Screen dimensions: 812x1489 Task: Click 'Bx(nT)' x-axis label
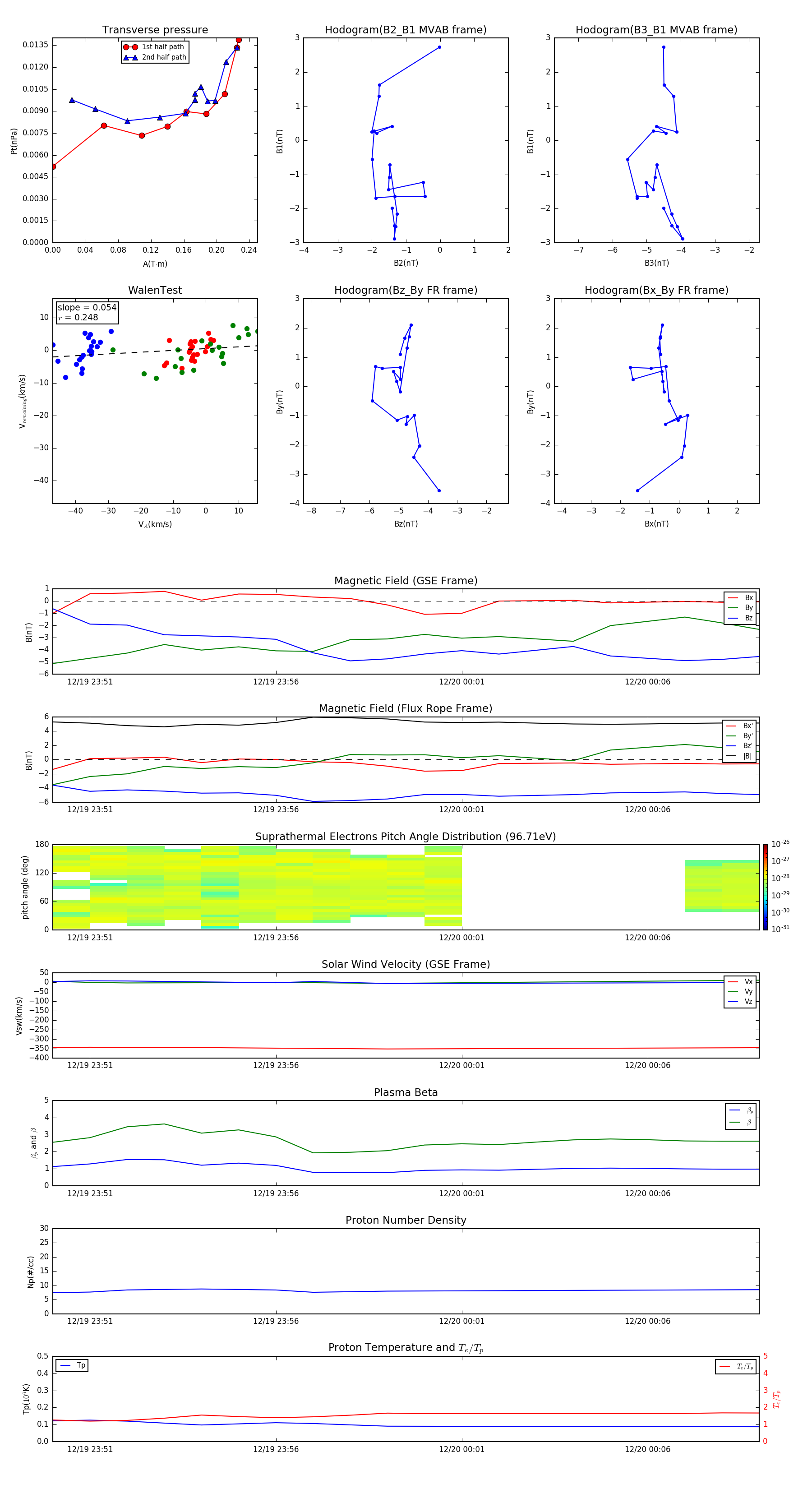point(656,524)
